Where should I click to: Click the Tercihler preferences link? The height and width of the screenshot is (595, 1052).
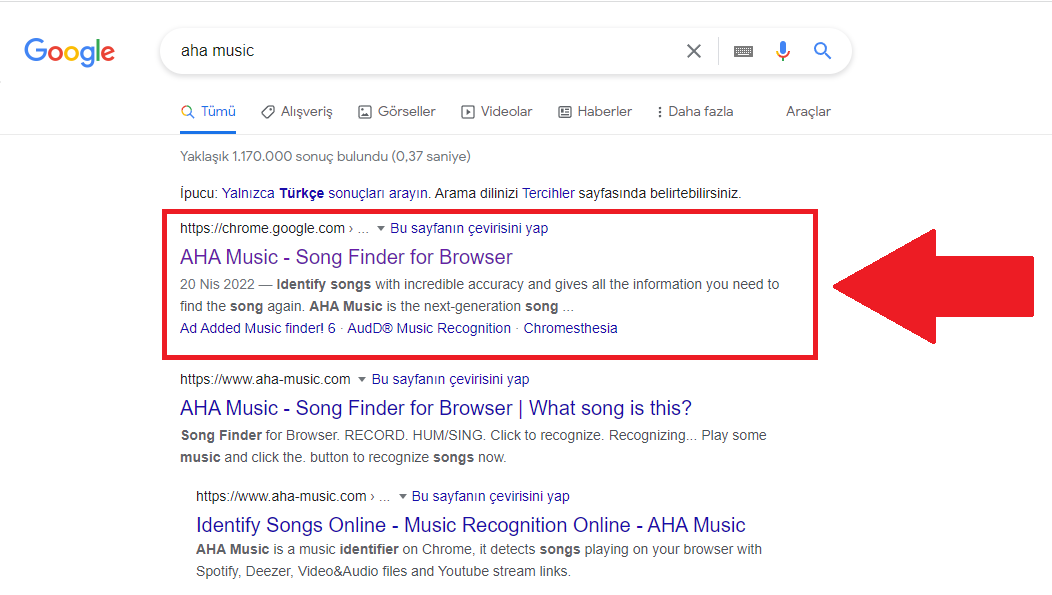549,193
